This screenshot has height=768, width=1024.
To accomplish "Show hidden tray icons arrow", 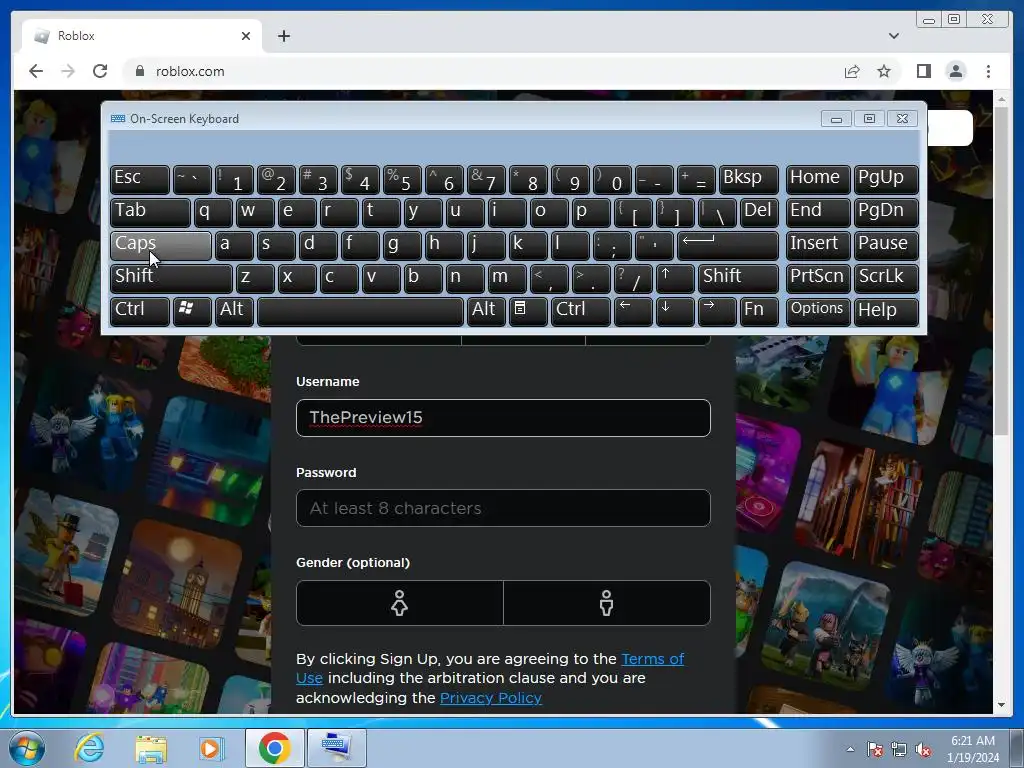I will 850,749.
